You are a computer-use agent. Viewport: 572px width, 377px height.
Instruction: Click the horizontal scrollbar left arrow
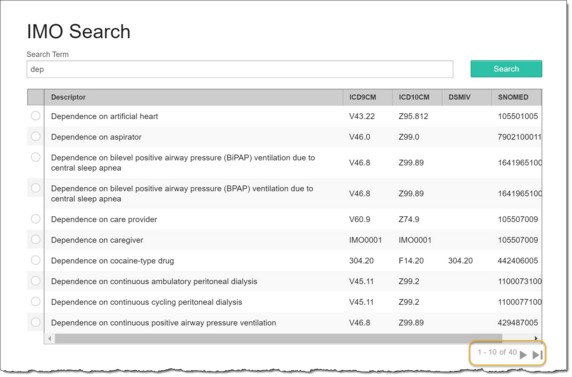pos(50,338)
